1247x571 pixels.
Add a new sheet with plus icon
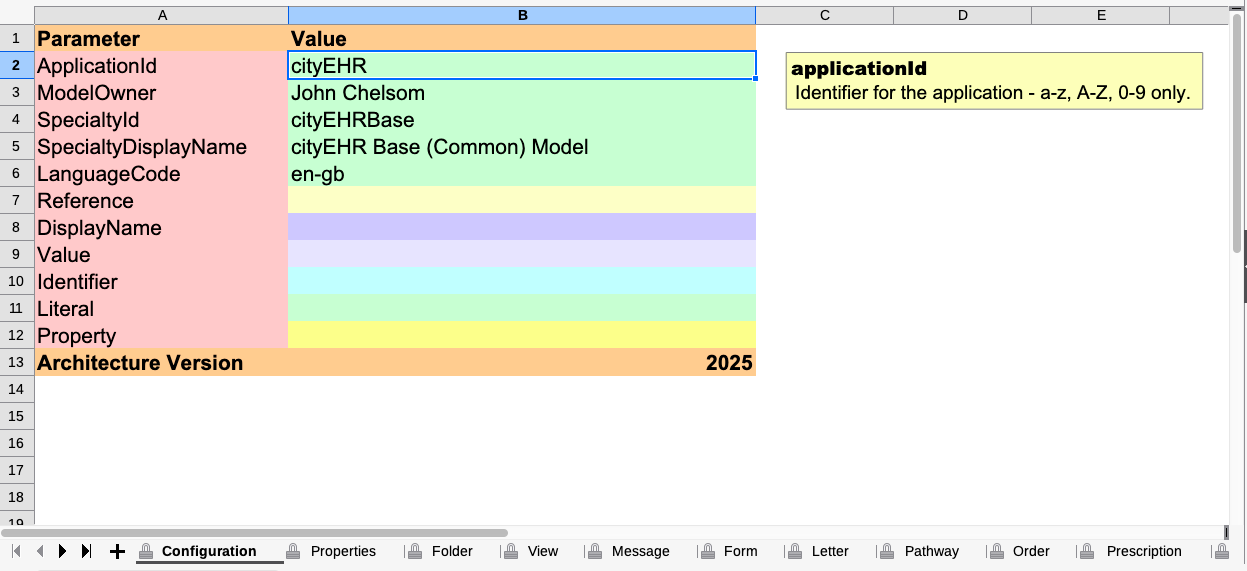coord(117,551)
